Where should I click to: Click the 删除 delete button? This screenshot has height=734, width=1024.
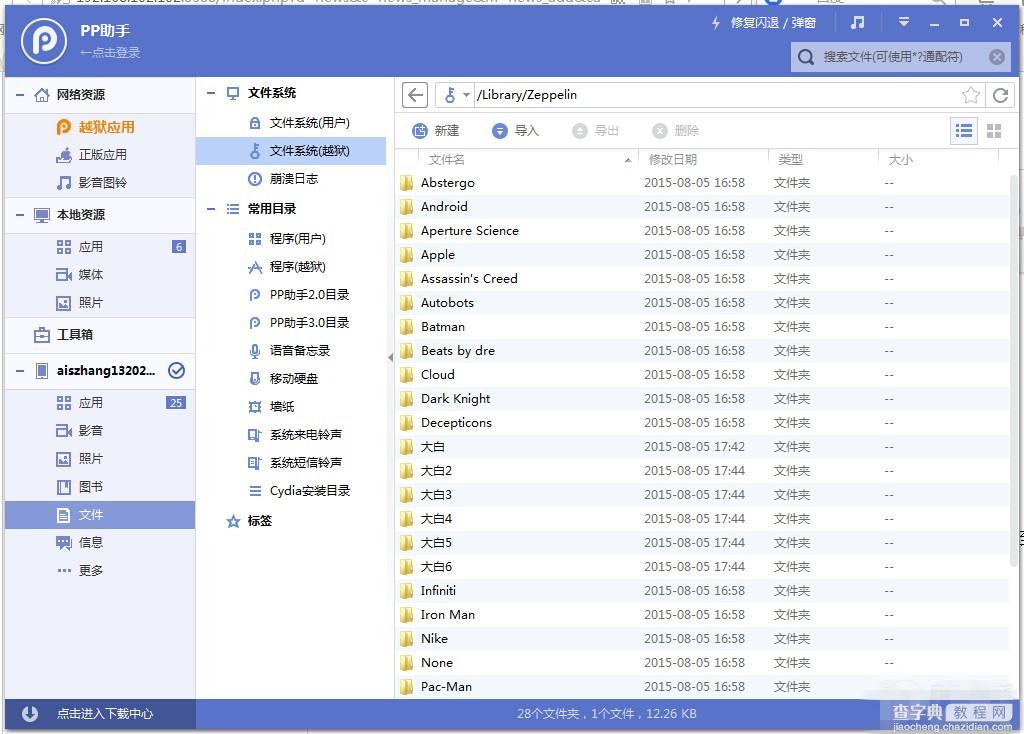pyautogui.click(x=675, y=131)
